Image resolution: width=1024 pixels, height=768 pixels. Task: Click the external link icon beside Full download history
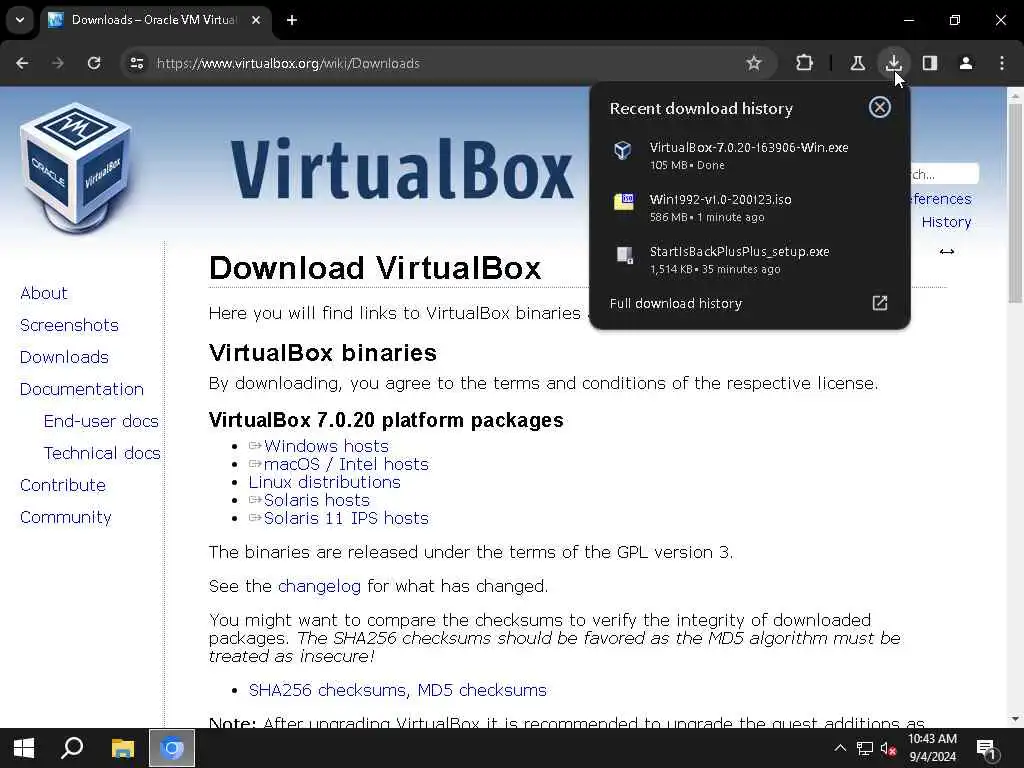pyautogui.click(x=880, y=303)
